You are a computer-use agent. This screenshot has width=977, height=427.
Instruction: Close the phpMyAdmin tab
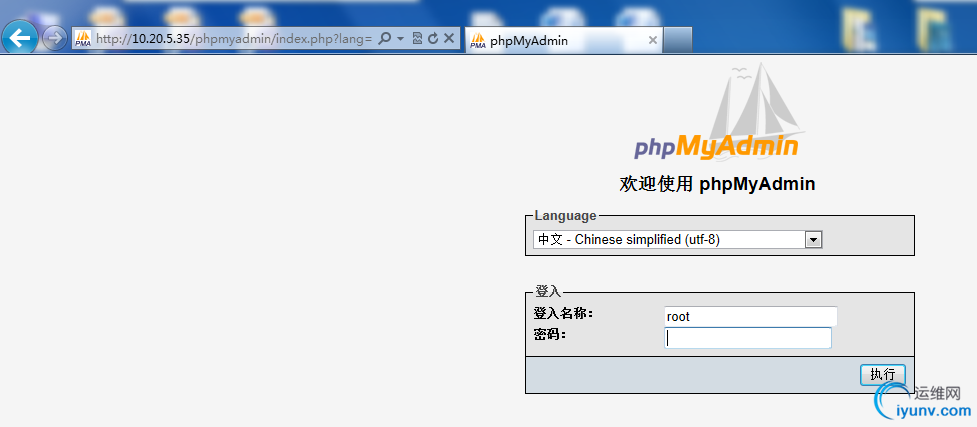(x=652, y=41)
